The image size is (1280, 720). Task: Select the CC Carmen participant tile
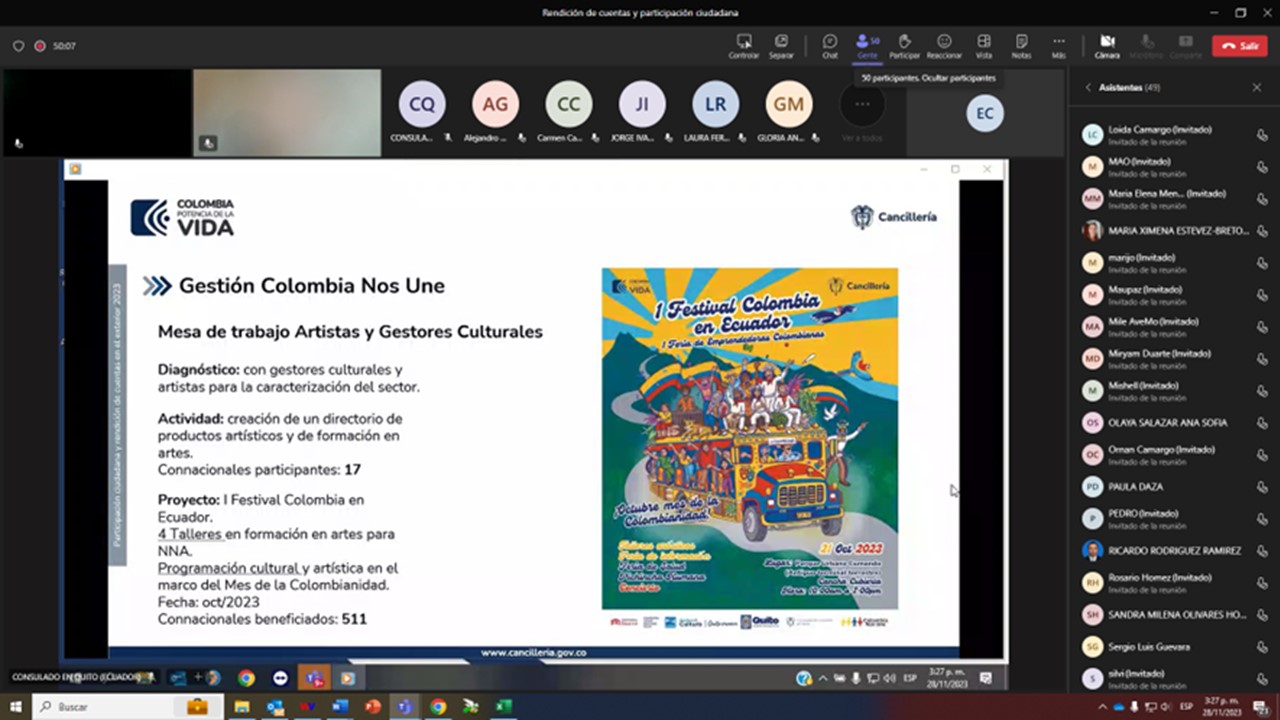tap(568, 112)
